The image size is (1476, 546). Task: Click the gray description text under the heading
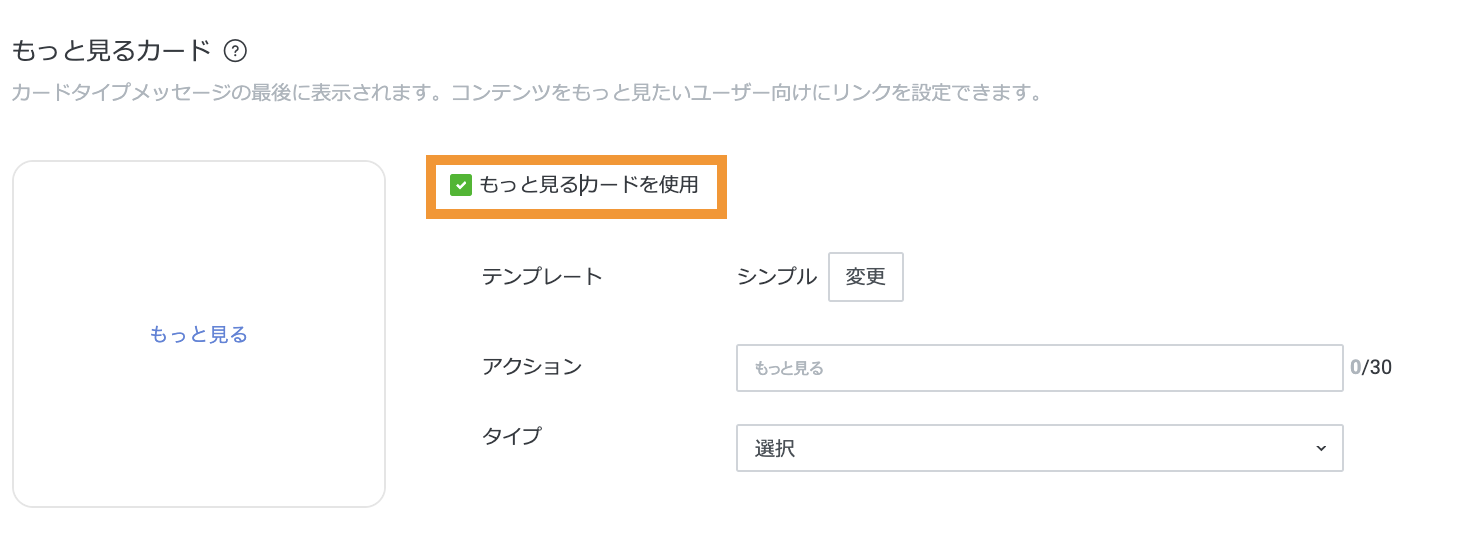[527, 94]
